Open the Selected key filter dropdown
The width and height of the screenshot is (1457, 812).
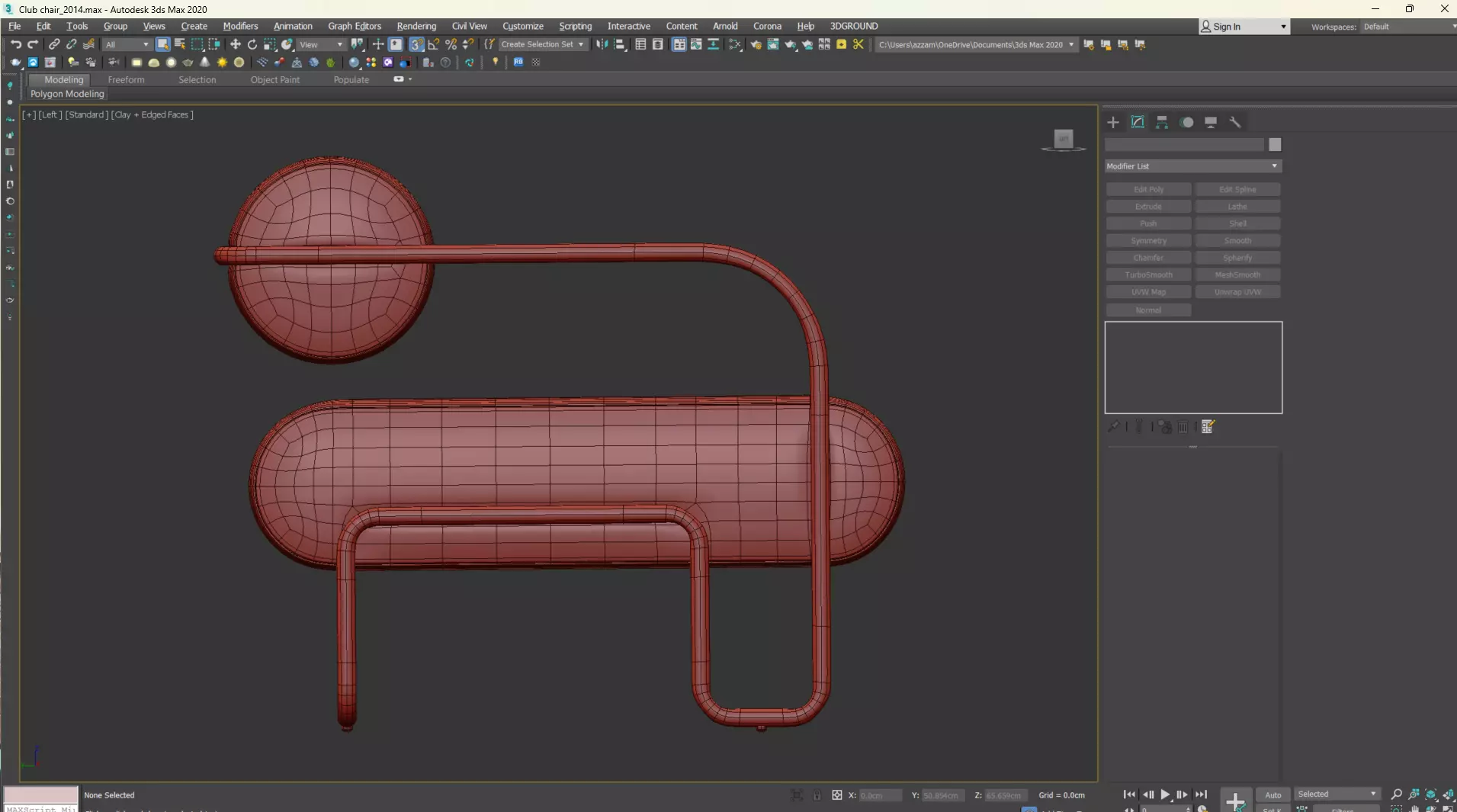click(1337, 794)
